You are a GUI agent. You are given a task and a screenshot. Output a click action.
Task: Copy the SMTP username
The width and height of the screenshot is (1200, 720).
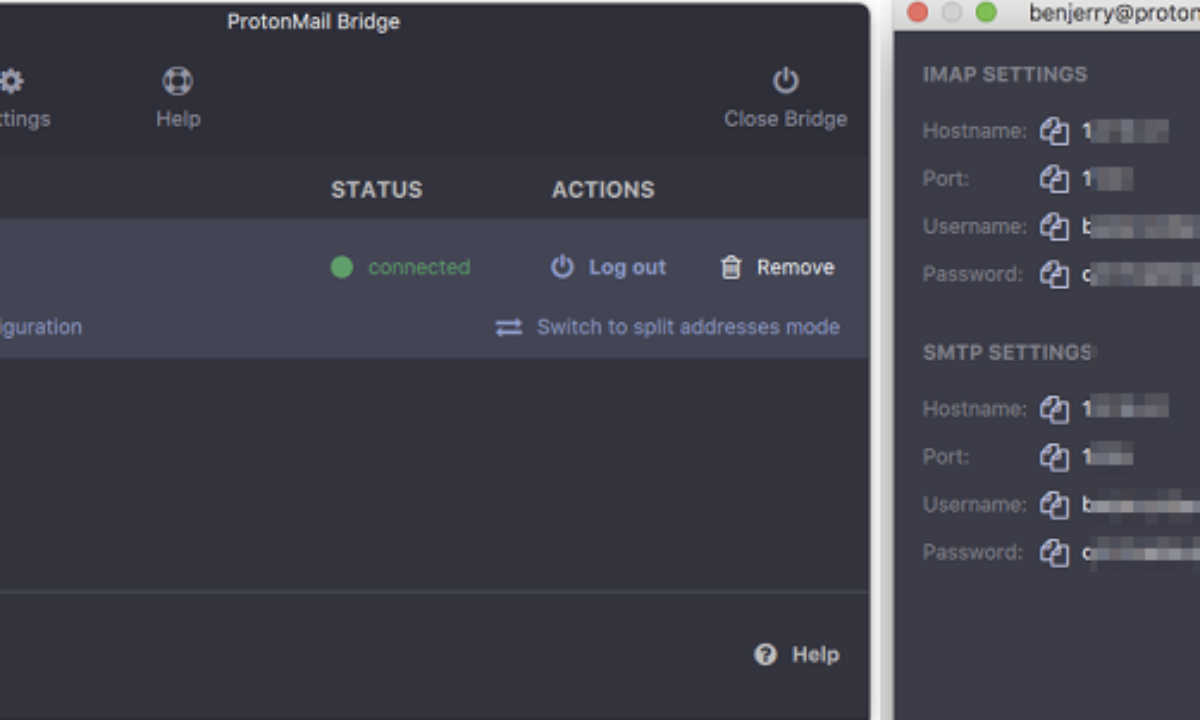coord(1054,505)
